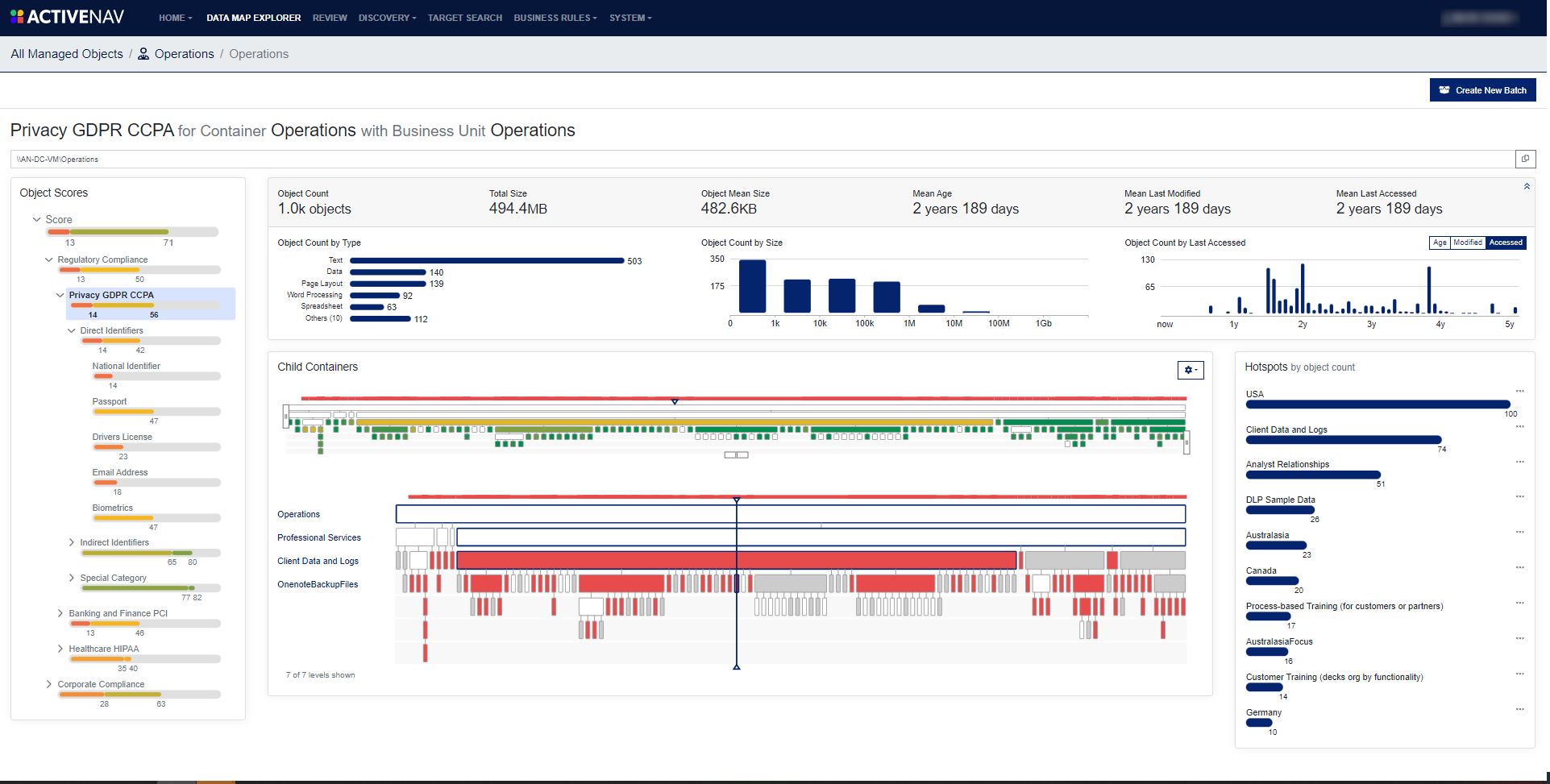Click the copy path icon beside the path field

tap(1526, 159)
